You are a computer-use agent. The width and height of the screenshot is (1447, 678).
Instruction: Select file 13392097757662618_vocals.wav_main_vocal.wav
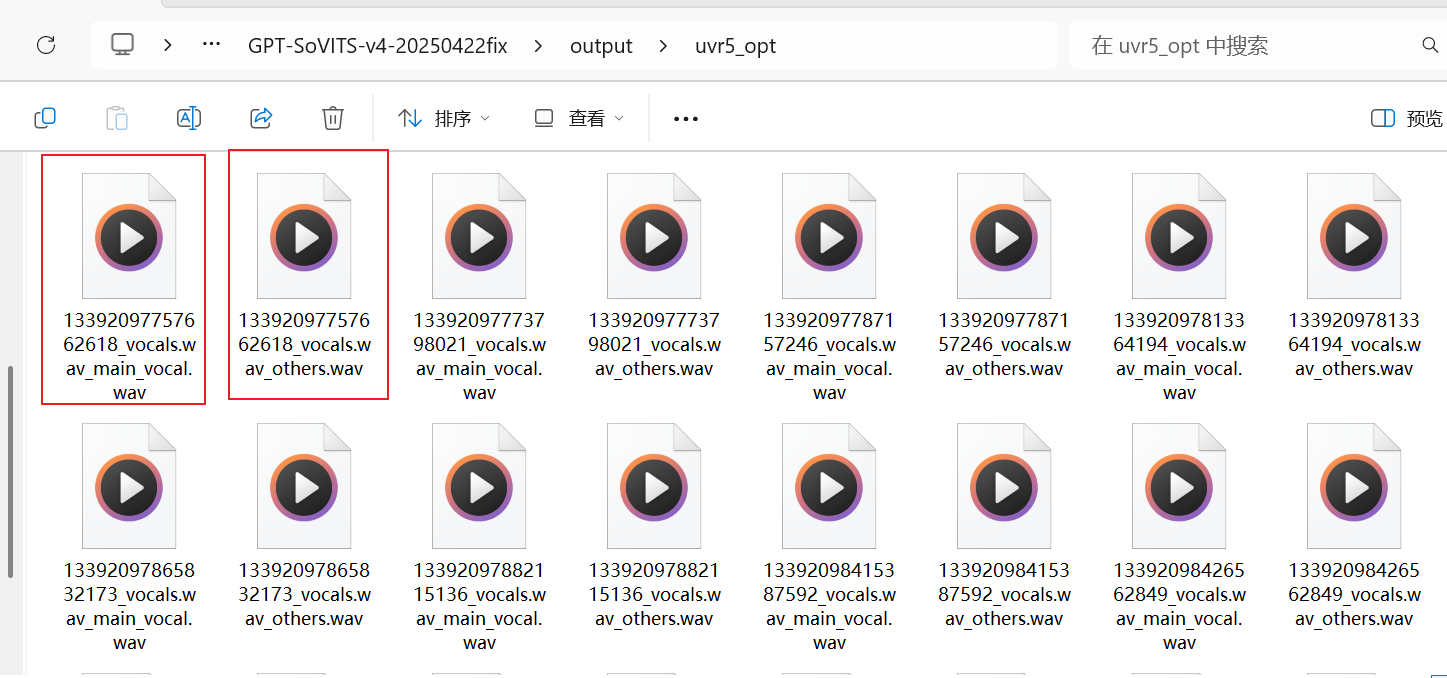point(130,286)
